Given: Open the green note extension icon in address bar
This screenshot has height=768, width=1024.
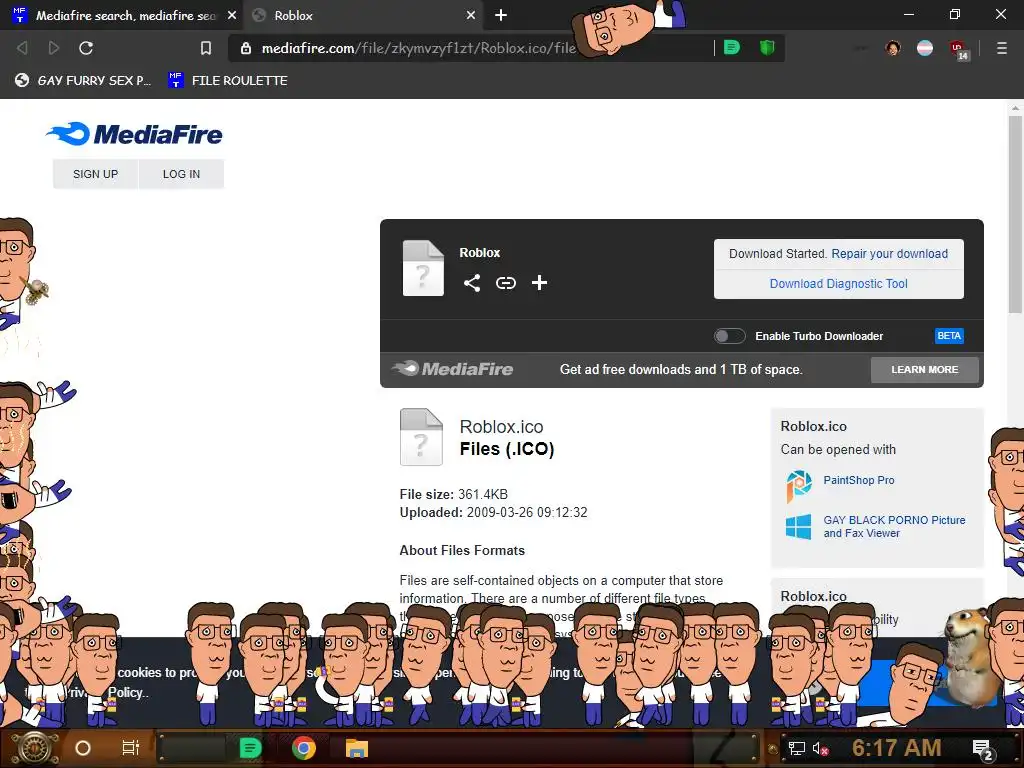Looking at the screenshot, I should coord(732,48).
